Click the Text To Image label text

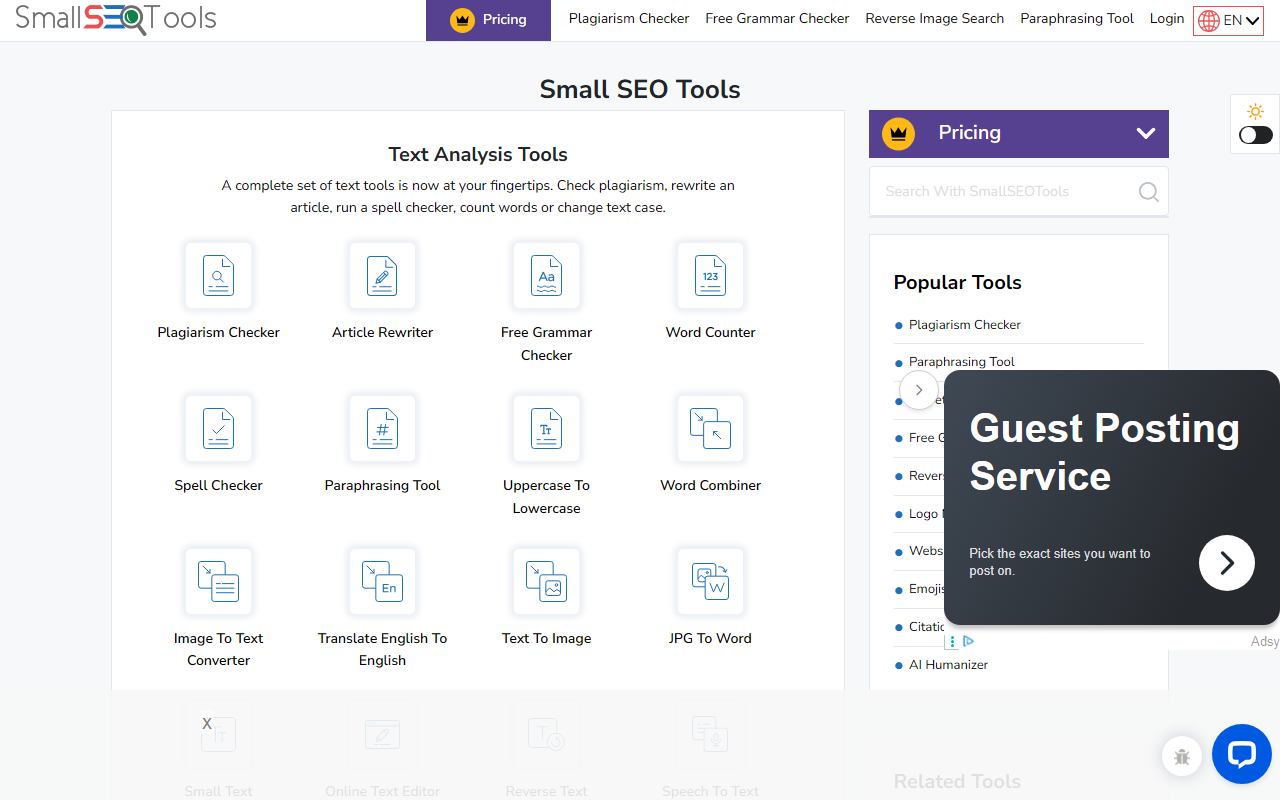tap(546, 638)
